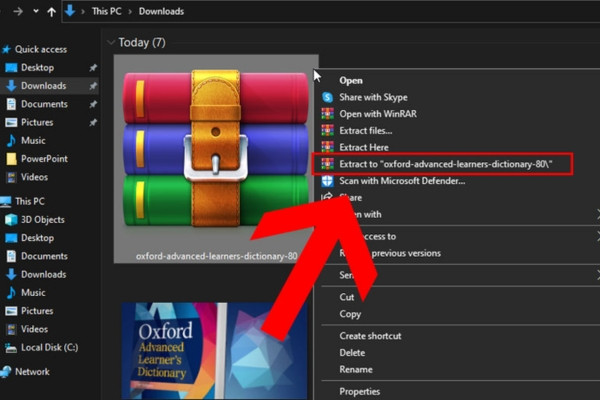Viewport: 600px width, 400px height.
Task: Click the Desktop icon under Quick access
Action: [11, 68]
